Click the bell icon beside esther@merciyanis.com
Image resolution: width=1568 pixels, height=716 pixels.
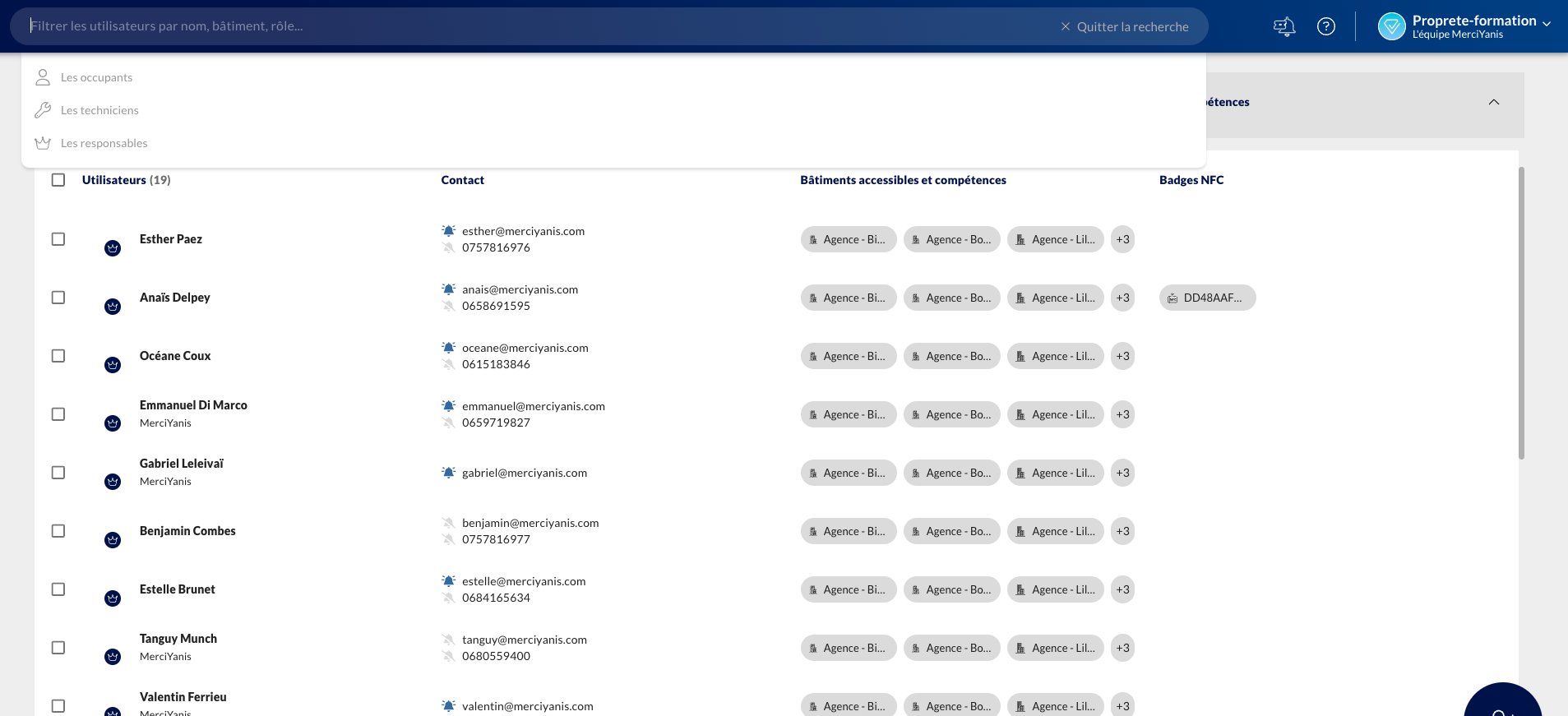tap(448, 231)
